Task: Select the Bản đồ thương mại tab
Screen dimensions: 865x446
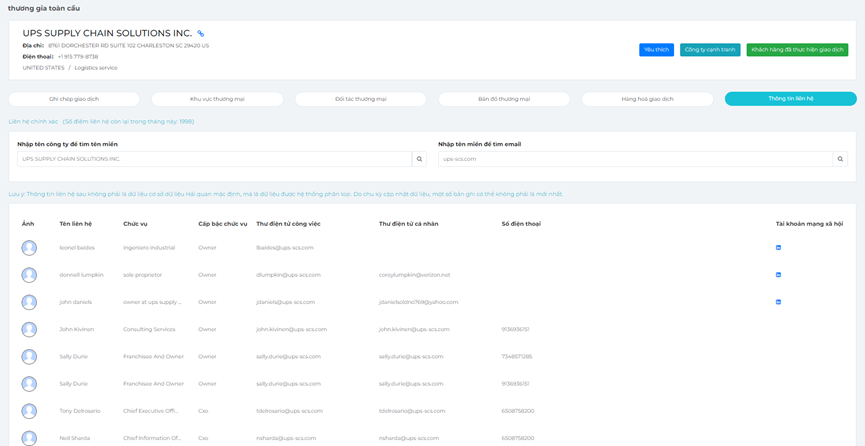Action: click(x=504, y=99)
